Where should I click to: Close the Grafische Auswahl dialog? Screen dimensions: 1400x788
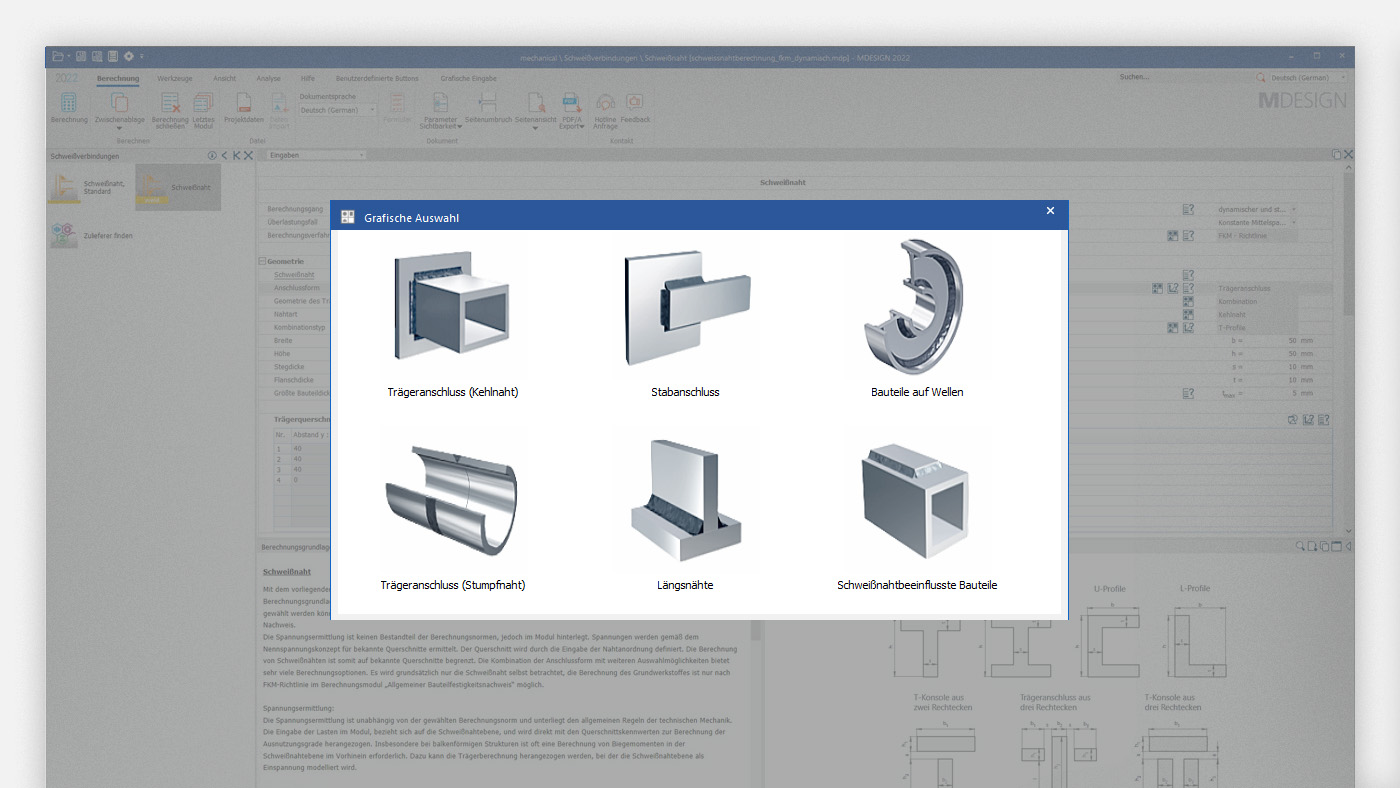tap(1050, 211)
